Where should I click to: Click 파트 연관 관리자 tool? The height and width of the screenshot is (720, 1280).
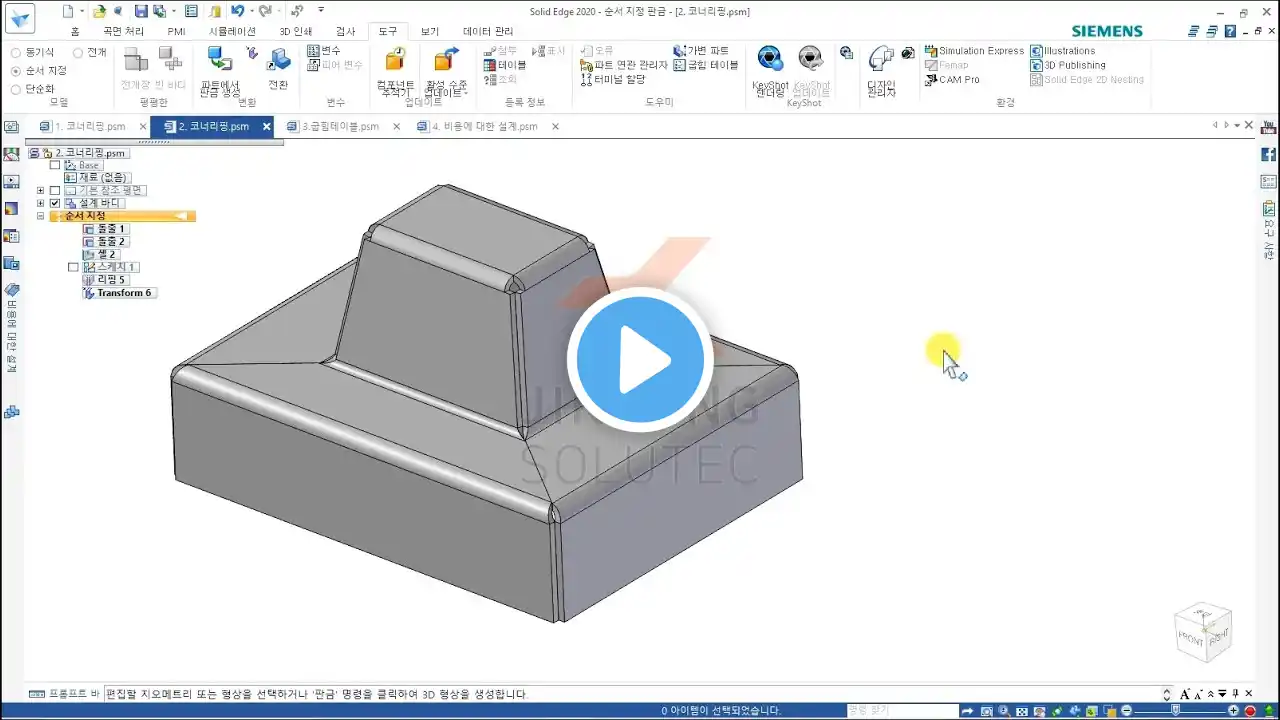624,65
